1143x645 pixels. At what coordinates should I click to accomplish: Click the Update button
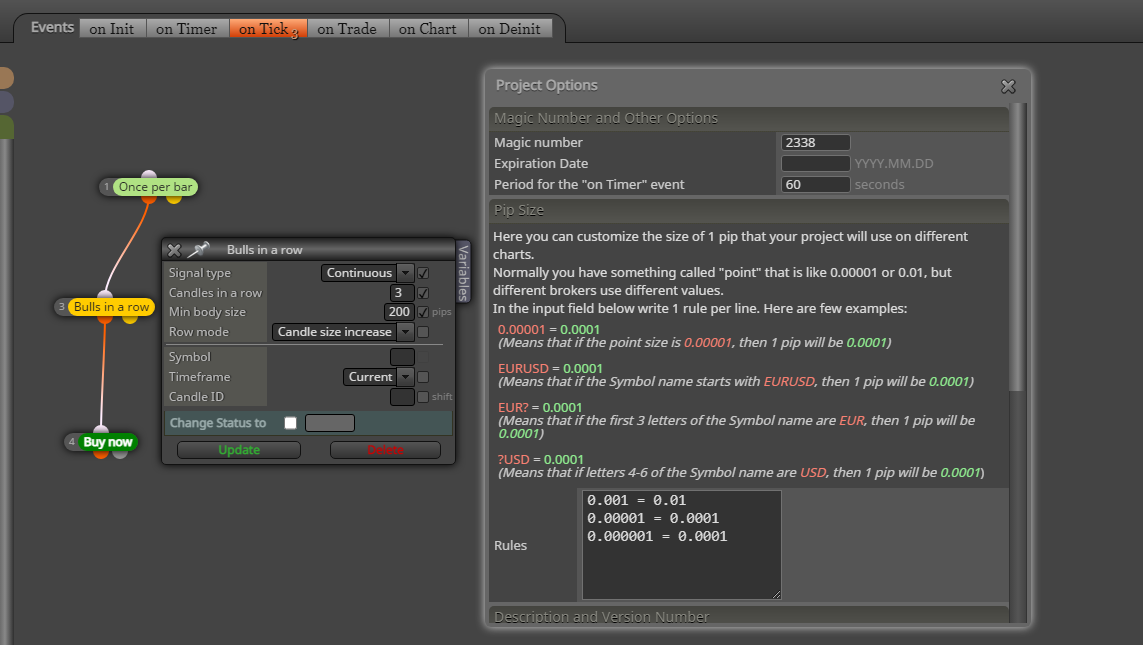239,450
